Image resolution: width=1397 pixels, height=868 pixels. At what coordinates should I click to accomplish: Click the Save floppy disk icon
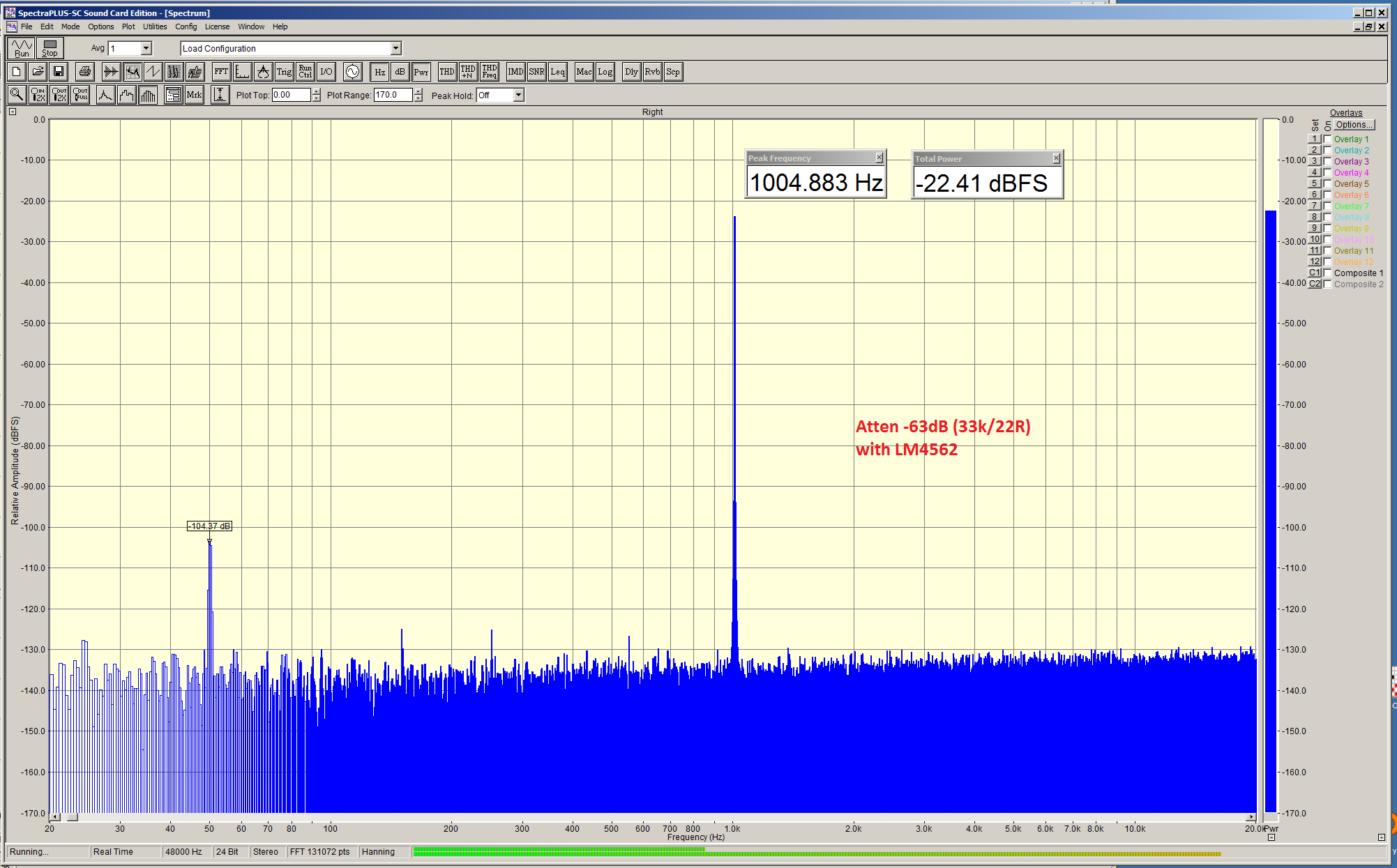59,72
